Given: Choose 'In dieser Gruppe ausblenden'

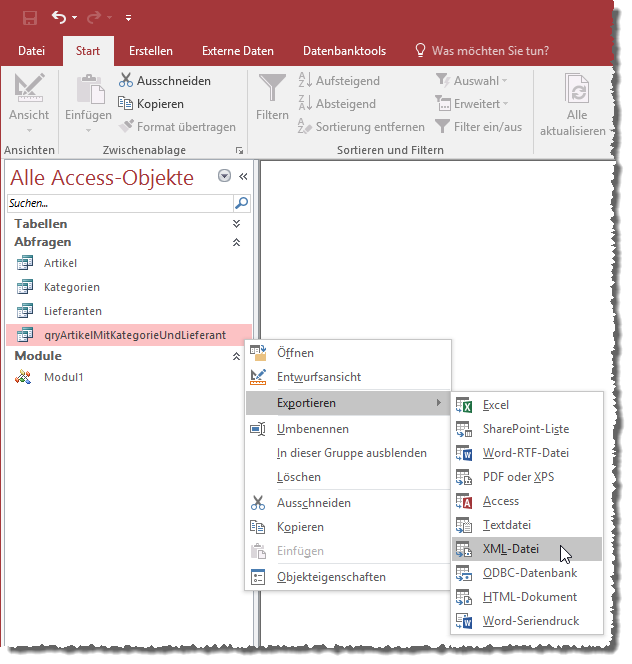Looking at the screenshot, I should coord(348,453).
